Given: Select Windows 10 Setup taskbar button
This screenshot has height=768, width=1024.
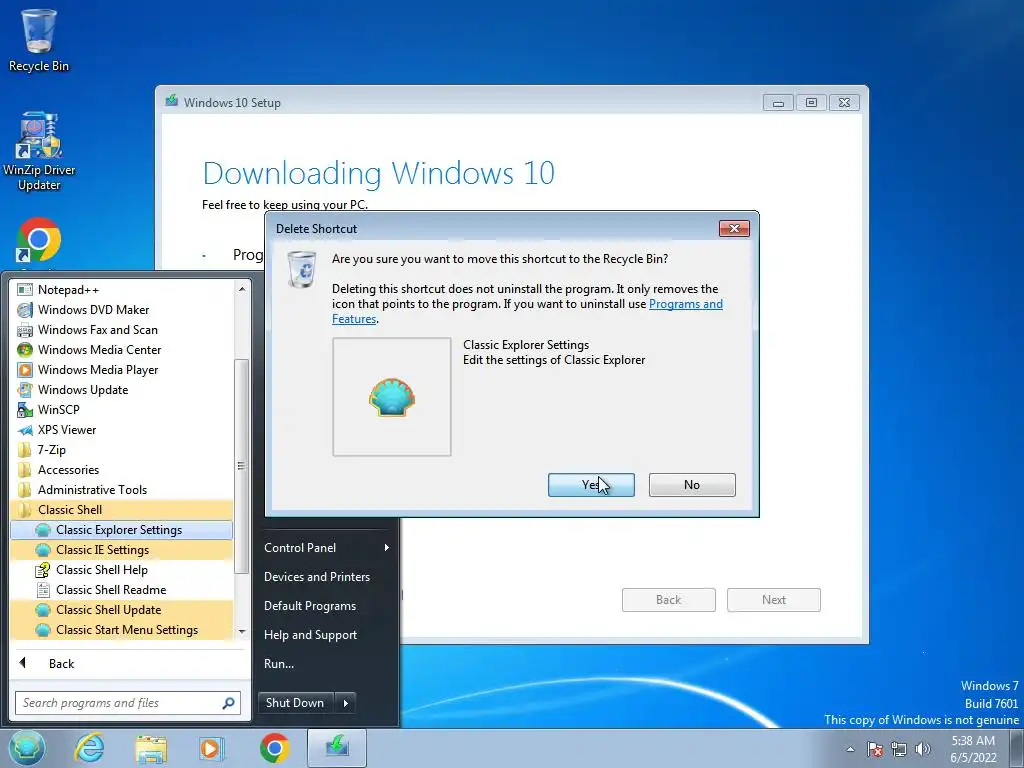Looking at the screenshot, I should [337, 748].
